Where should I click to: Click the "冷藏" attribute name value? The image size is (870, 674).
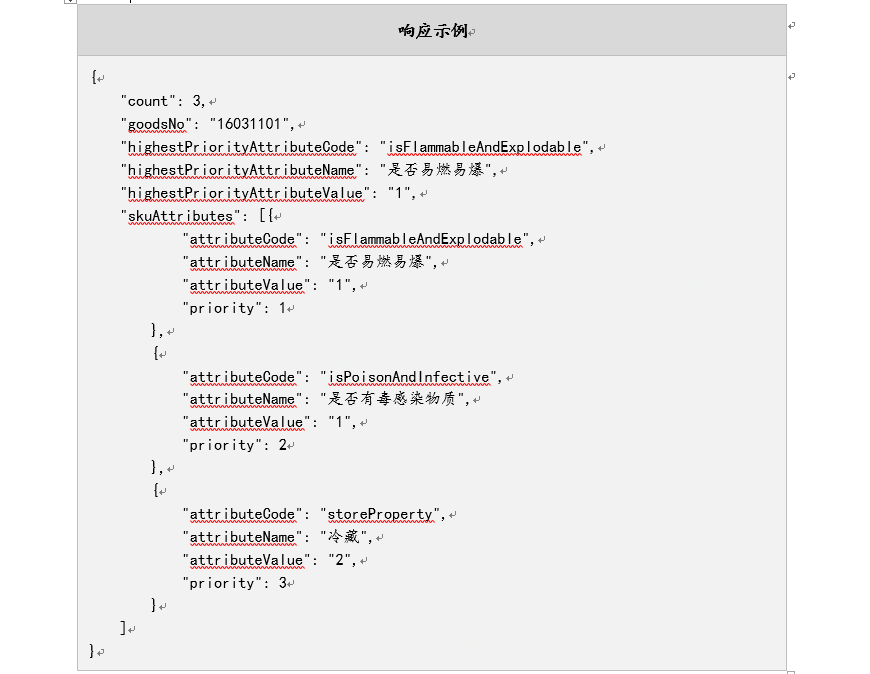click(x=341, y=537)
